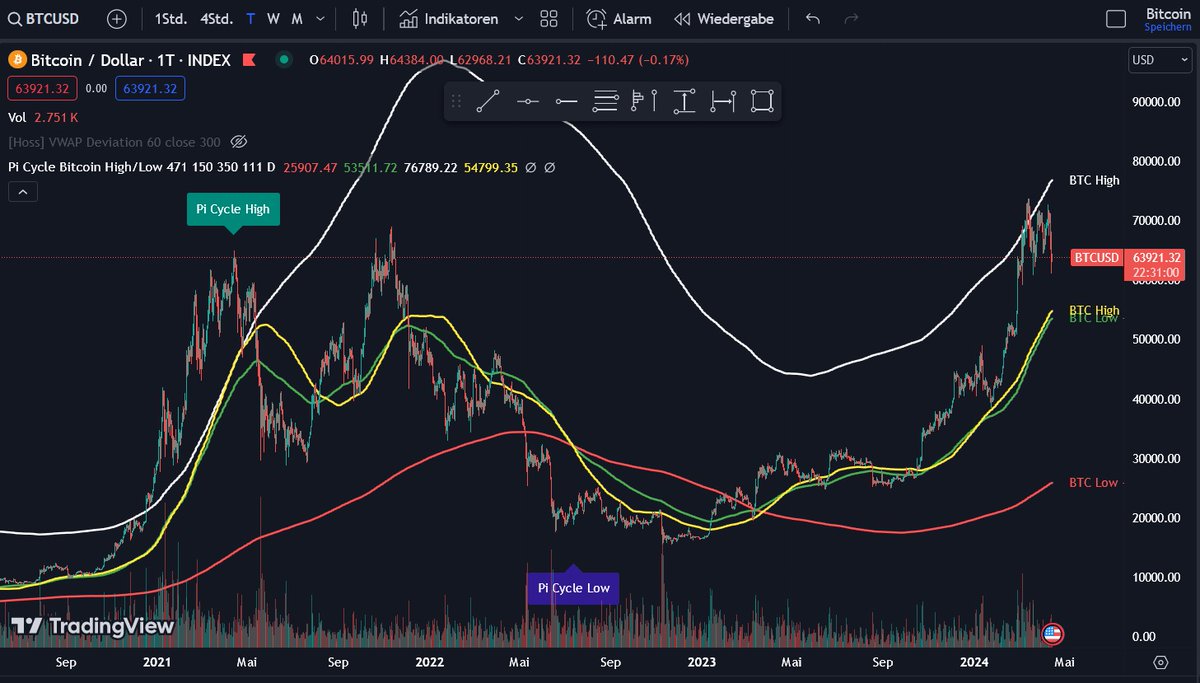The image size is (1200, 683).
Task: Select the Horizontal Line tool
Action: coord(528,100)
